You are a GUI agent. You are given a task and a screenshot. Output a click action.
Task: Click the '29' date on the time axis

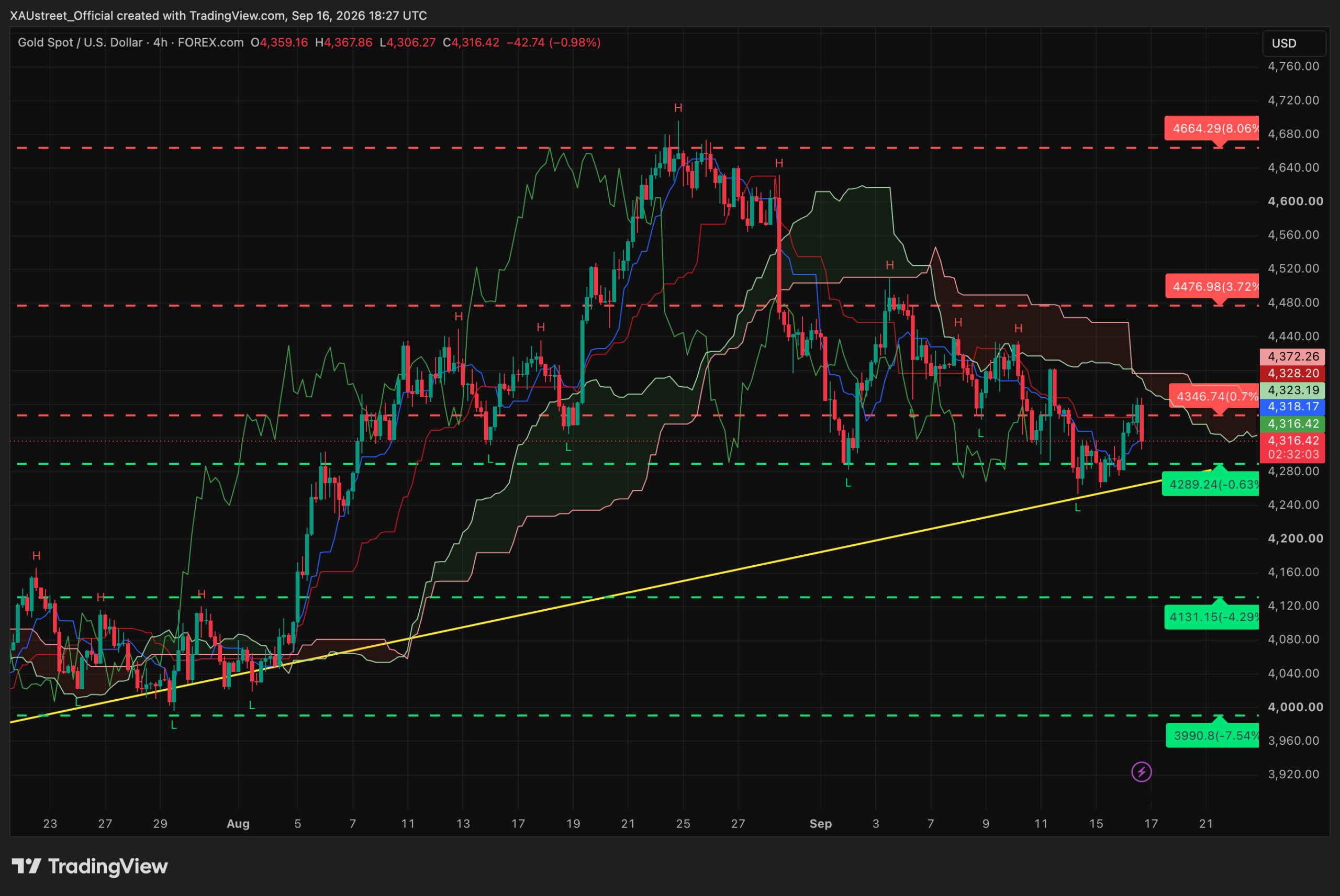pos(160,823)
